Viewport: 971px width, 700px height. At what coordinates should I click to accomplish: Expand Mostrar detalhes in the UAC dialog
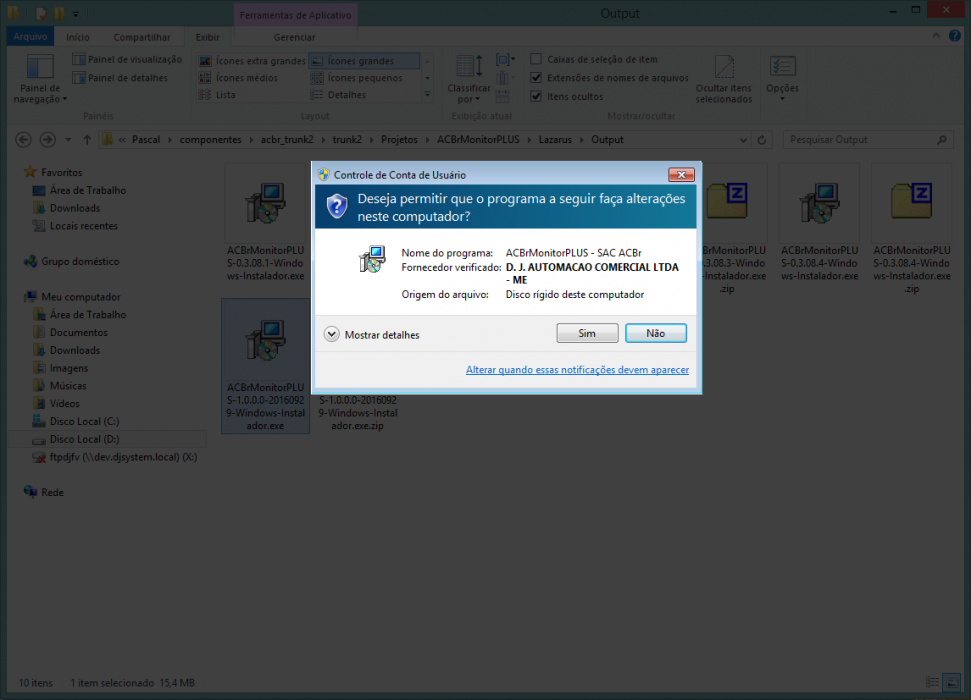372,335
